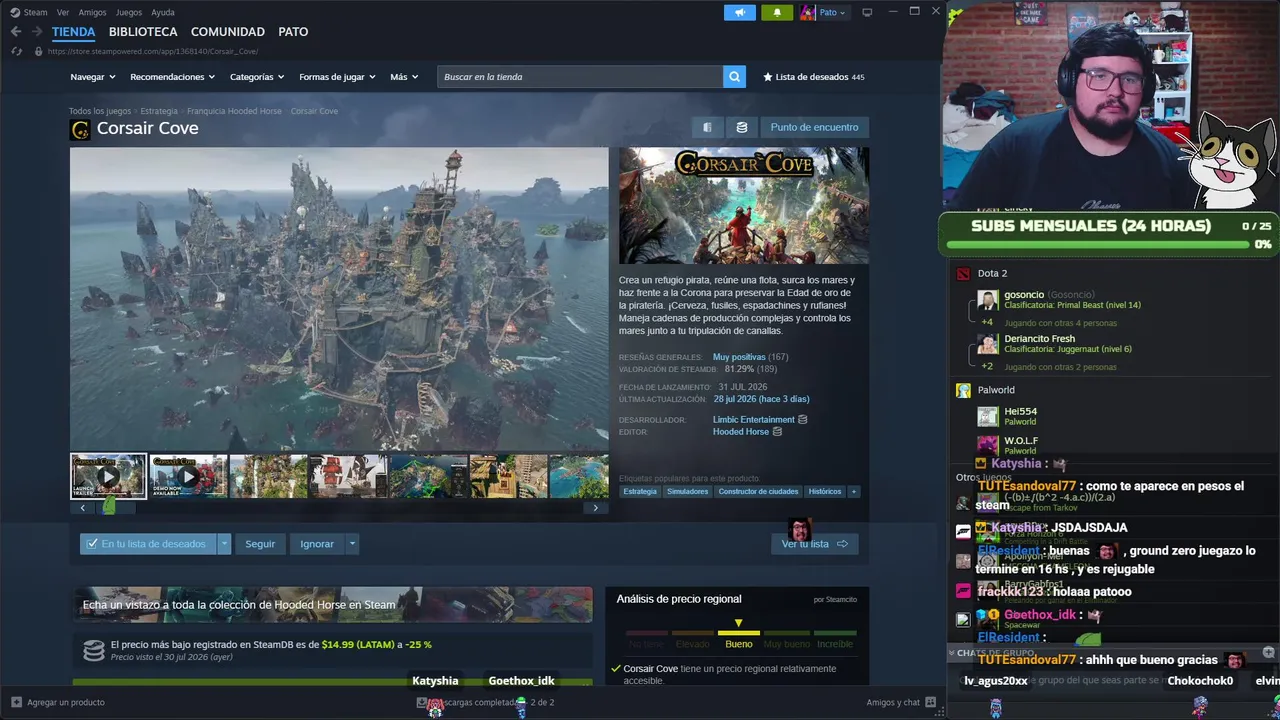Switch to Big Picture display mode icon

pos(867,12)
